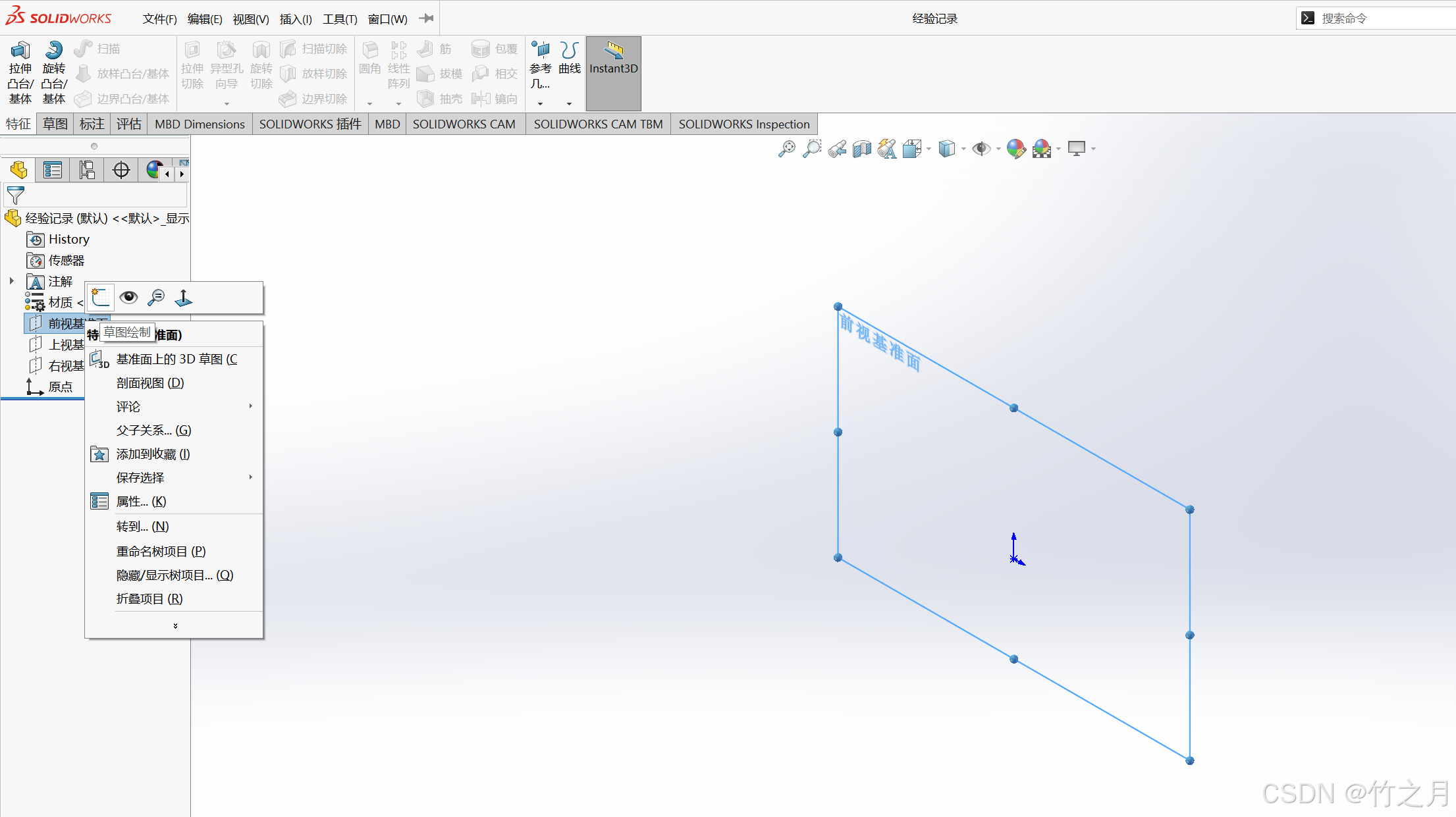Expand the context menu with the bottom chevron
This screenshot has width=1456, height=817.
pos(175,625)
